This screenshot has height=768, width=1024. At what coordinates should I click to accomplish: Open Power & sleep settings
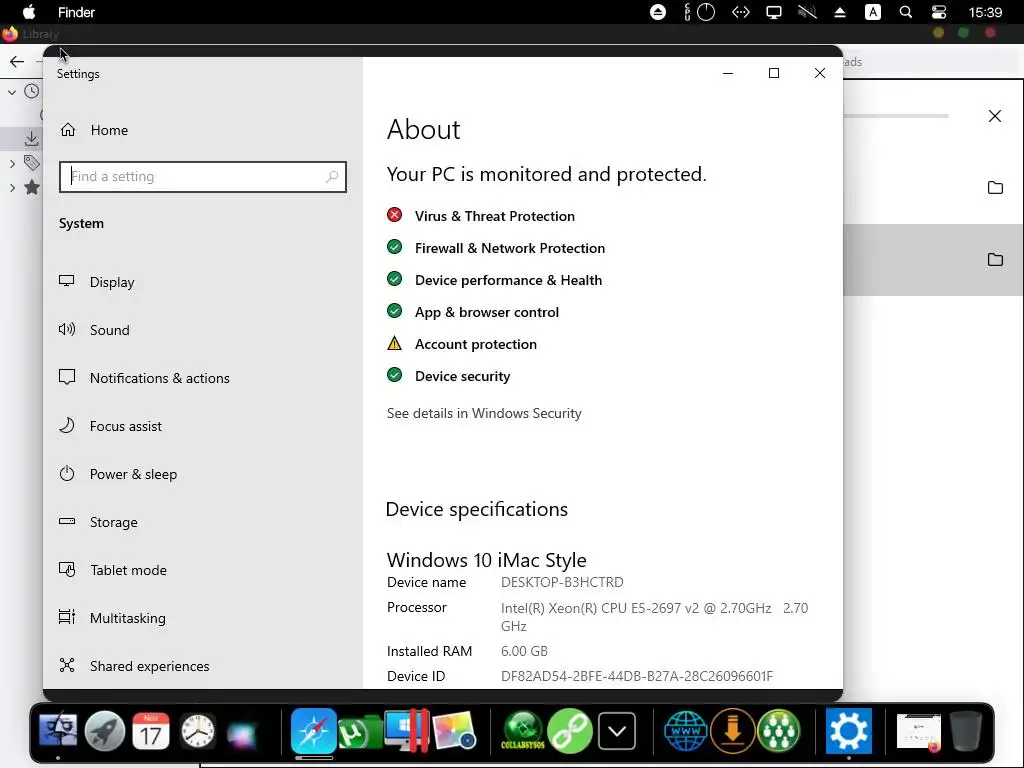tap(118, 474)
